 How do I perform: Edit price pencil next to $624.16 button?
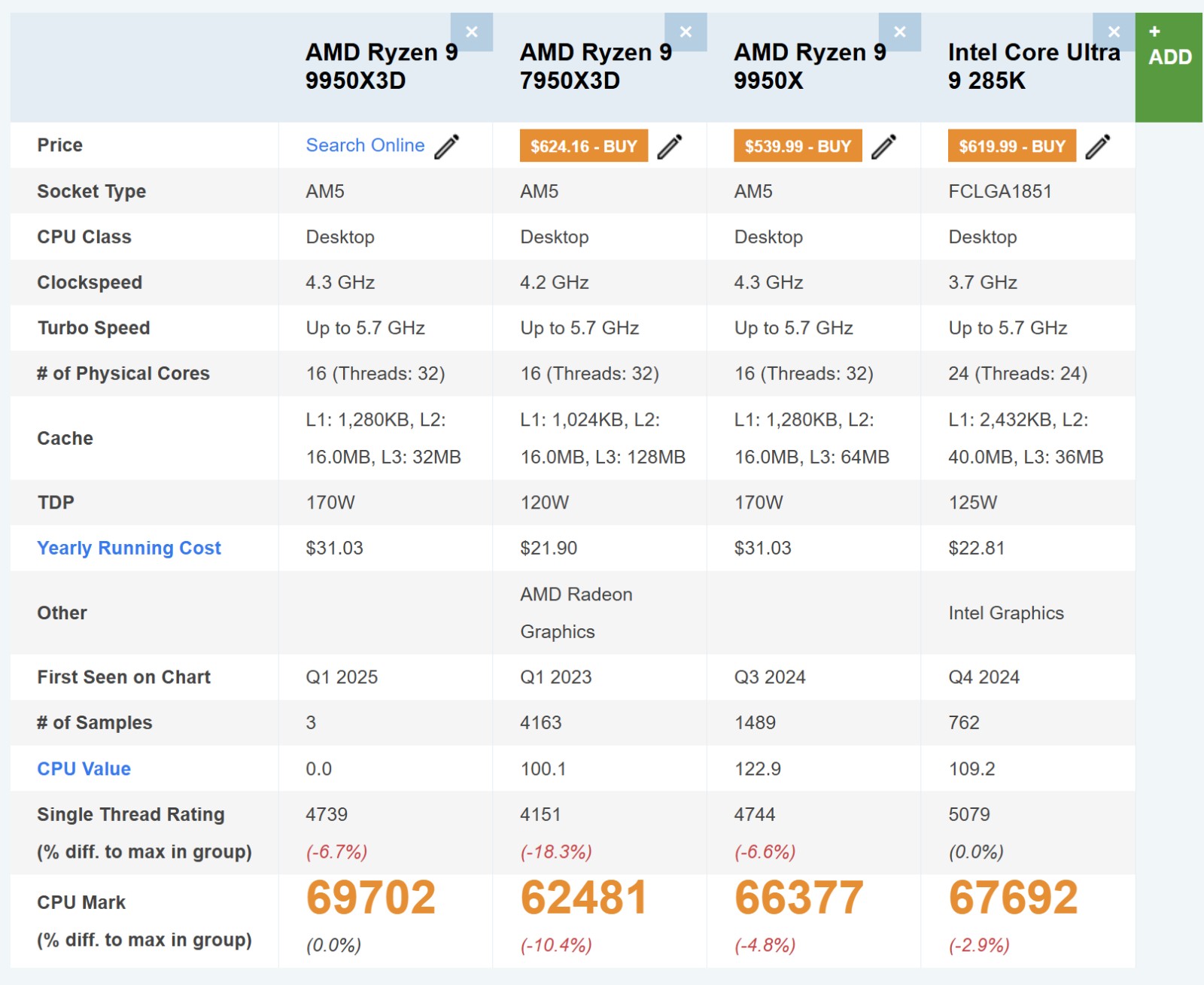(x=670, y=146)
